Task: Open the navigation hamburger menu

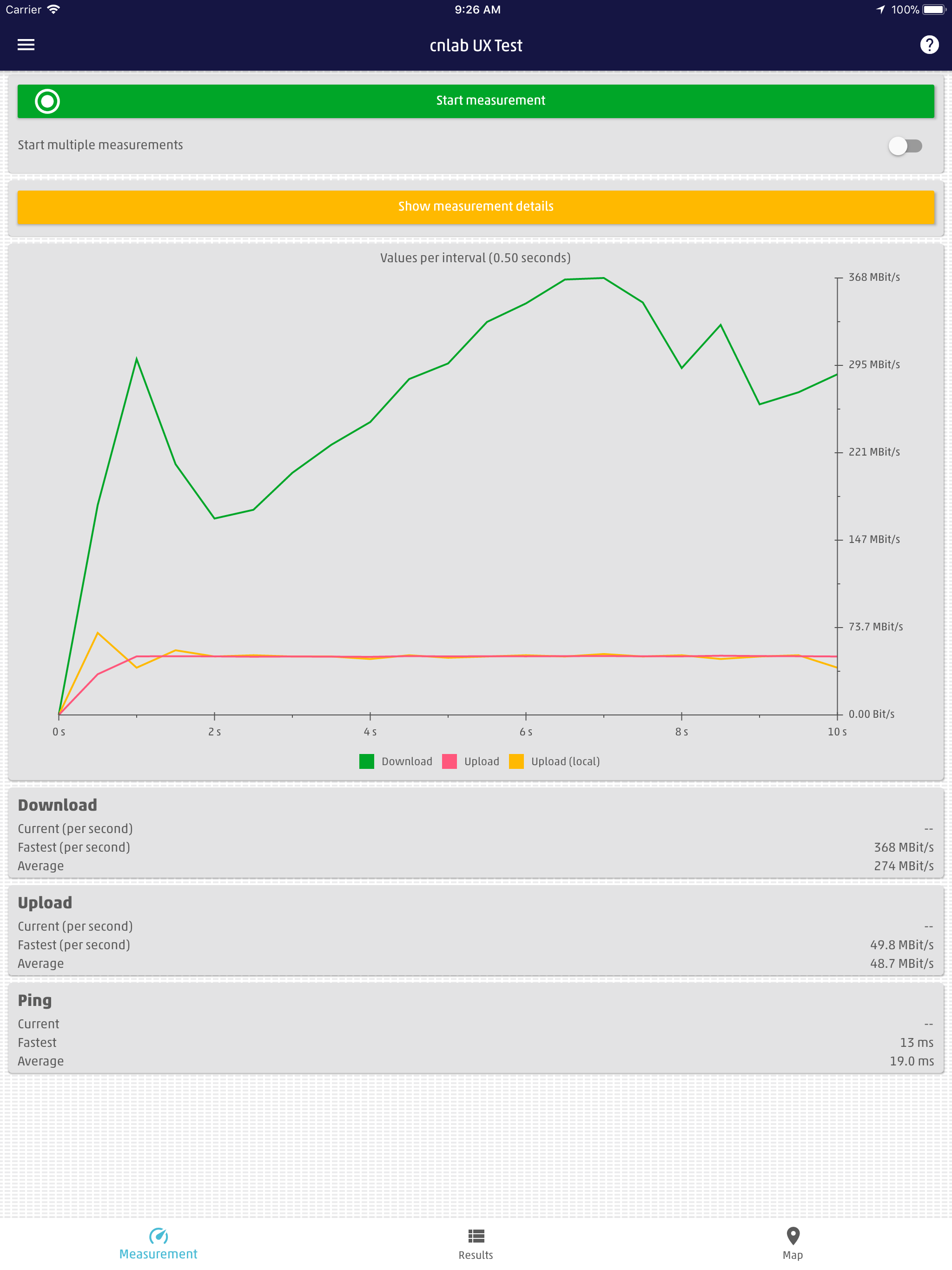Action: tap(25, 45)
